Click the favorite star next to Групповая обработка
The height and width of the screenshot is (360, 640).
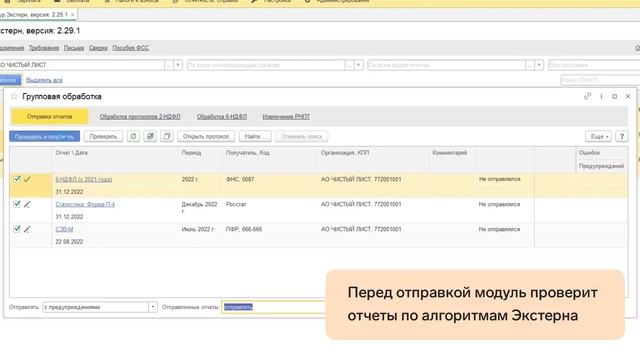click(x=14, y=97)
